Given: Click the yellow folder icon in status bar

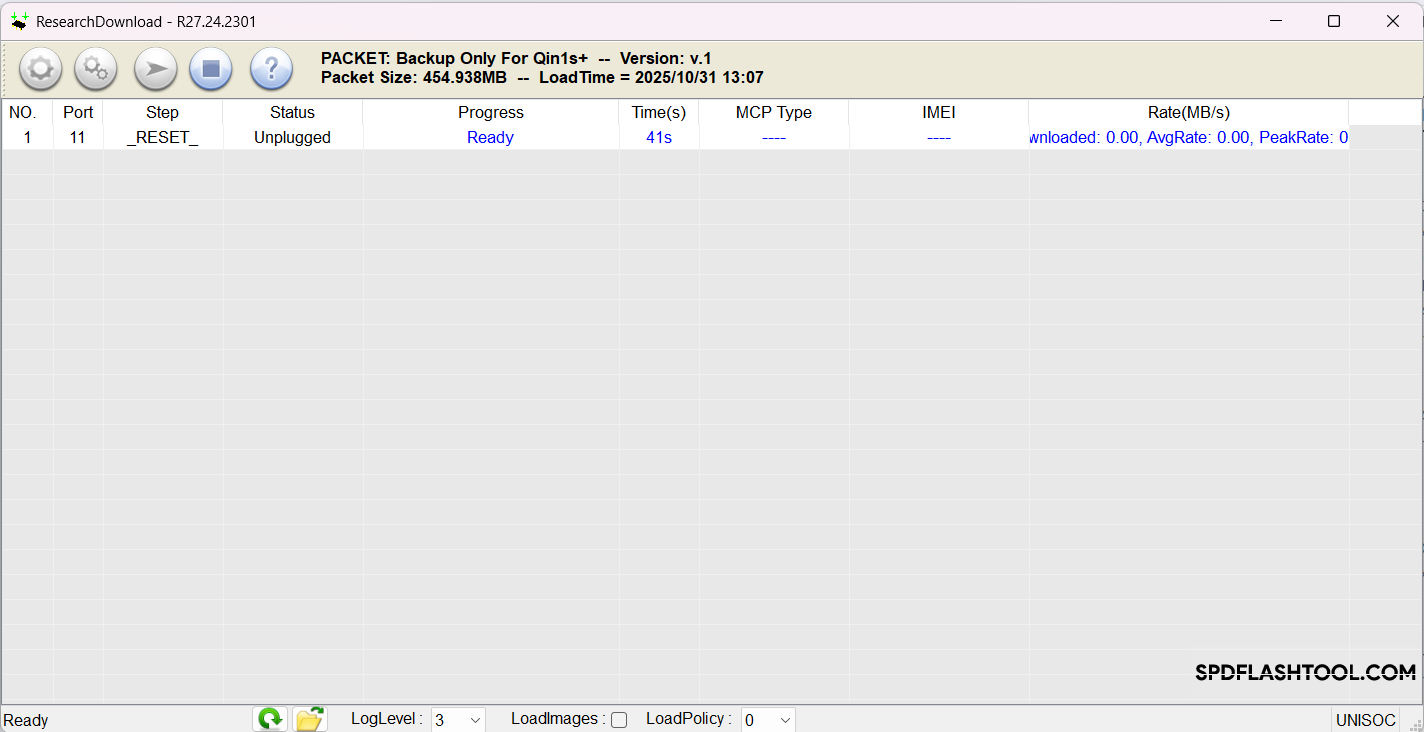Looking at the screenshot, I should 310,719.
